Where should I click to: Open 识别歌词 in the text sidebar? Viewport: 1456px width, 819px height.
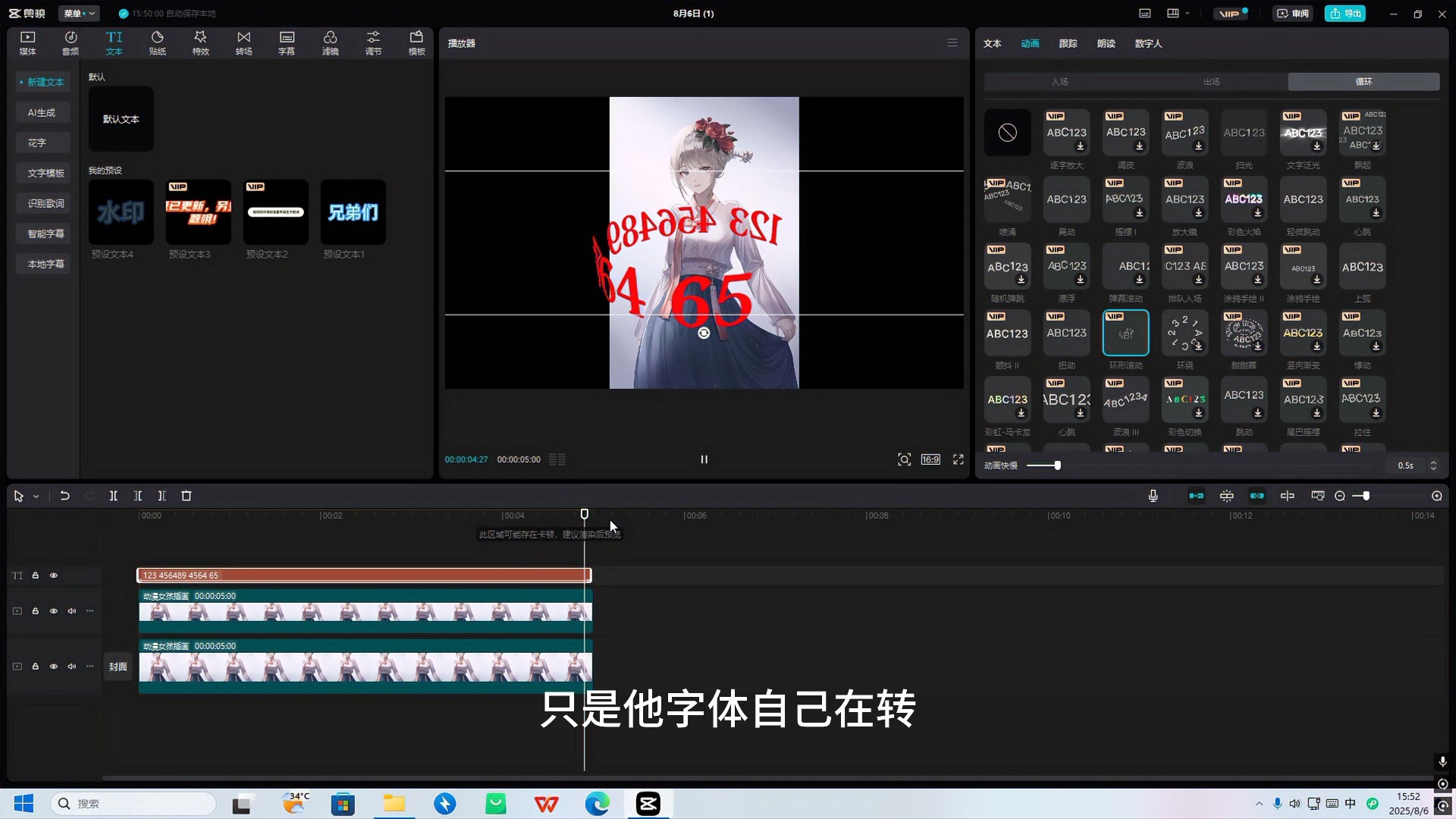(43, 202)
